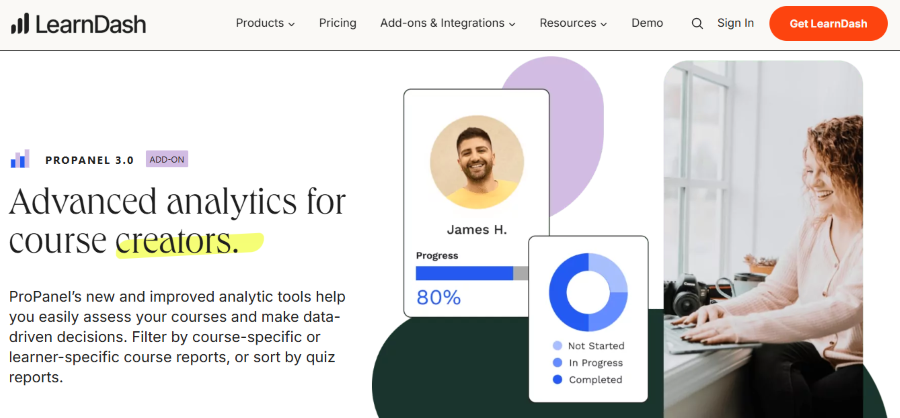This screenshot has width=900, height=418.
Task: Click the LearnDash logo
Action: pos(78,24)
